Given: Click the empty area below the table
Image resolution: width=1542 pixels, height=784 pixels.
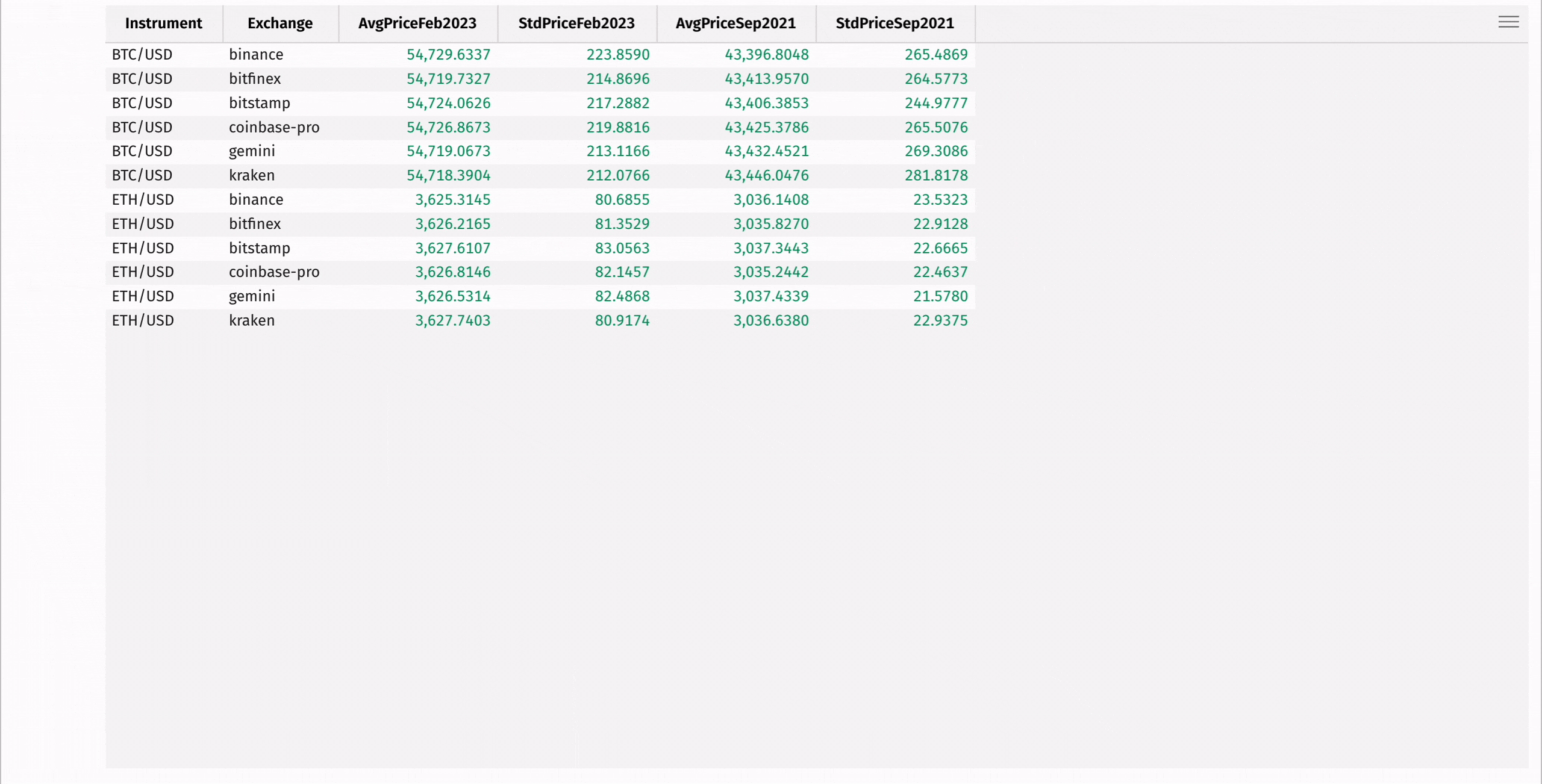Looking at the screenshot, I should pos(542,512).
